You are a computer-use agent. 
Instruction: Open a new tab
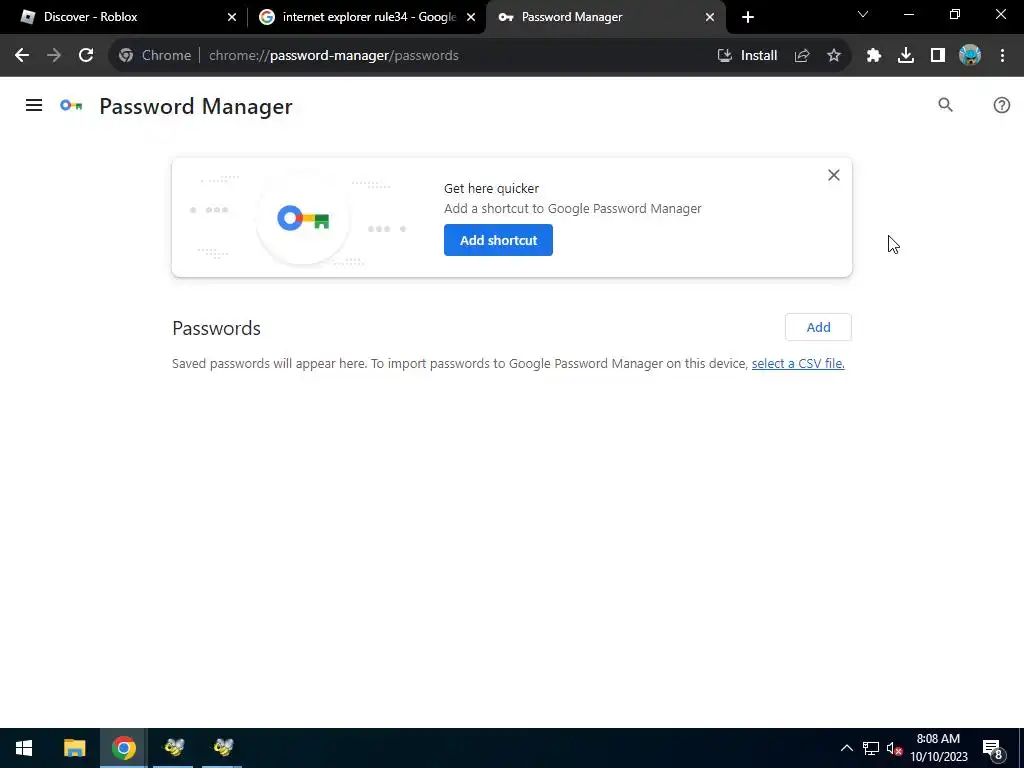click(748, 17)
